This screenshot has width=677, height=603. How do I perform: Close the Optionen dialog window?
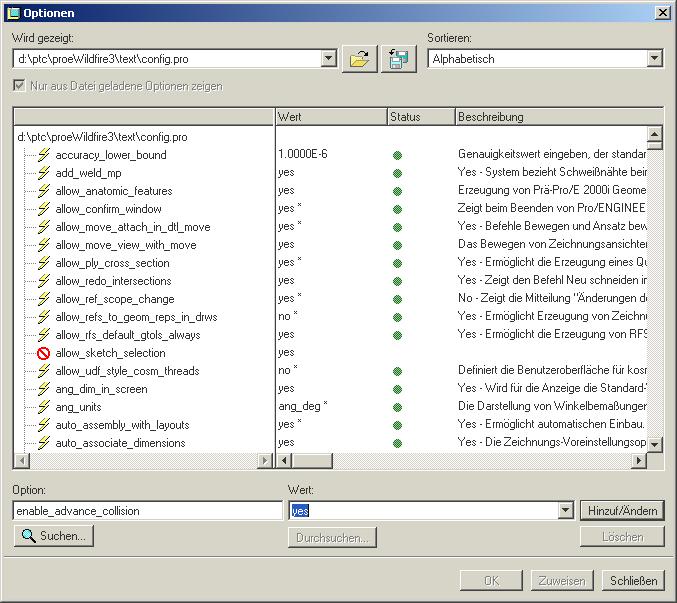[x=663, y=13]
